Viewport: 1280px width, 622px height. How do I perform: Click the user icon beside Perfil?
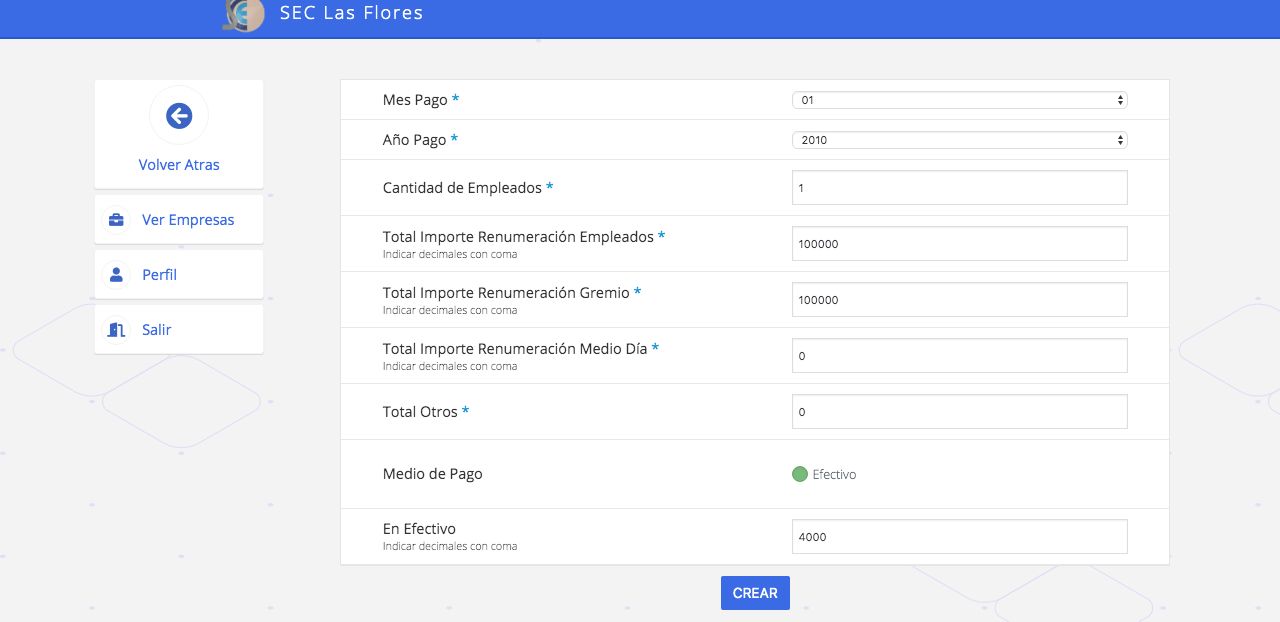click(117, 275)
